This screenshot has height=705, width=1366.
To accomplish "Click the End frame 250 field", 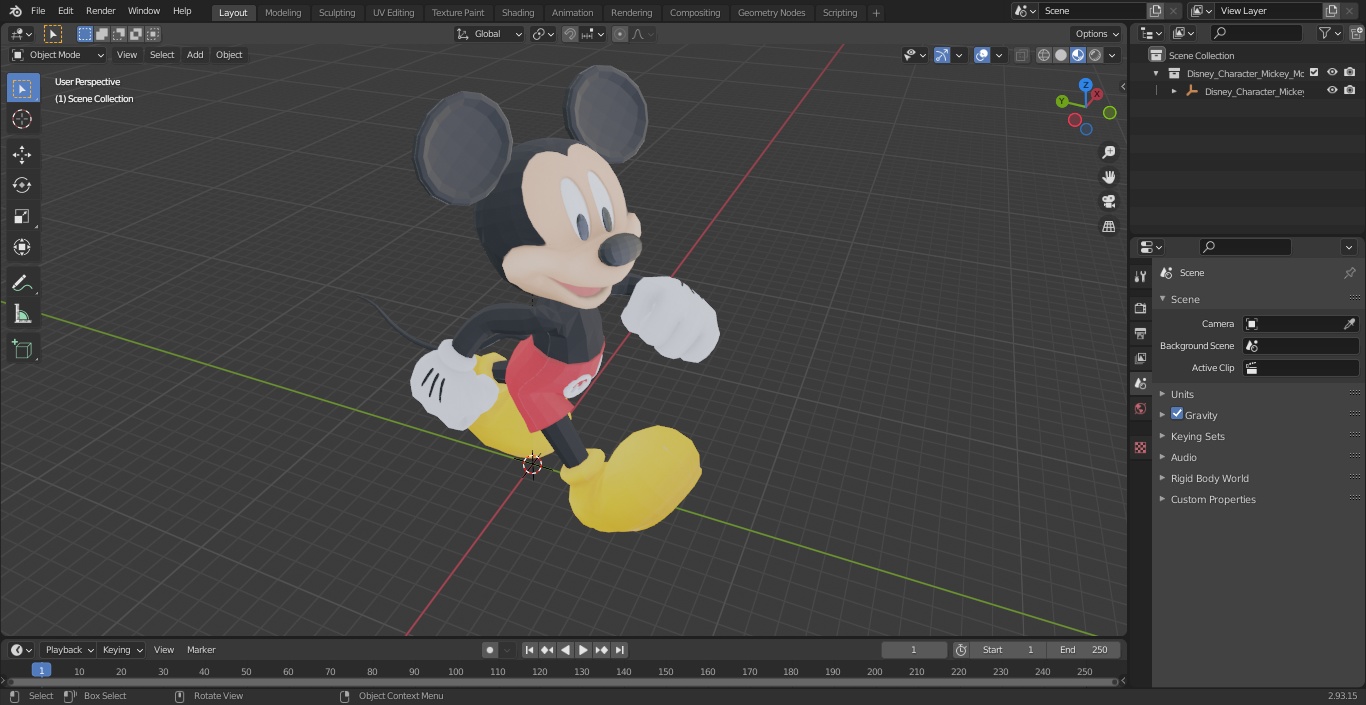I will (1084, 650).
